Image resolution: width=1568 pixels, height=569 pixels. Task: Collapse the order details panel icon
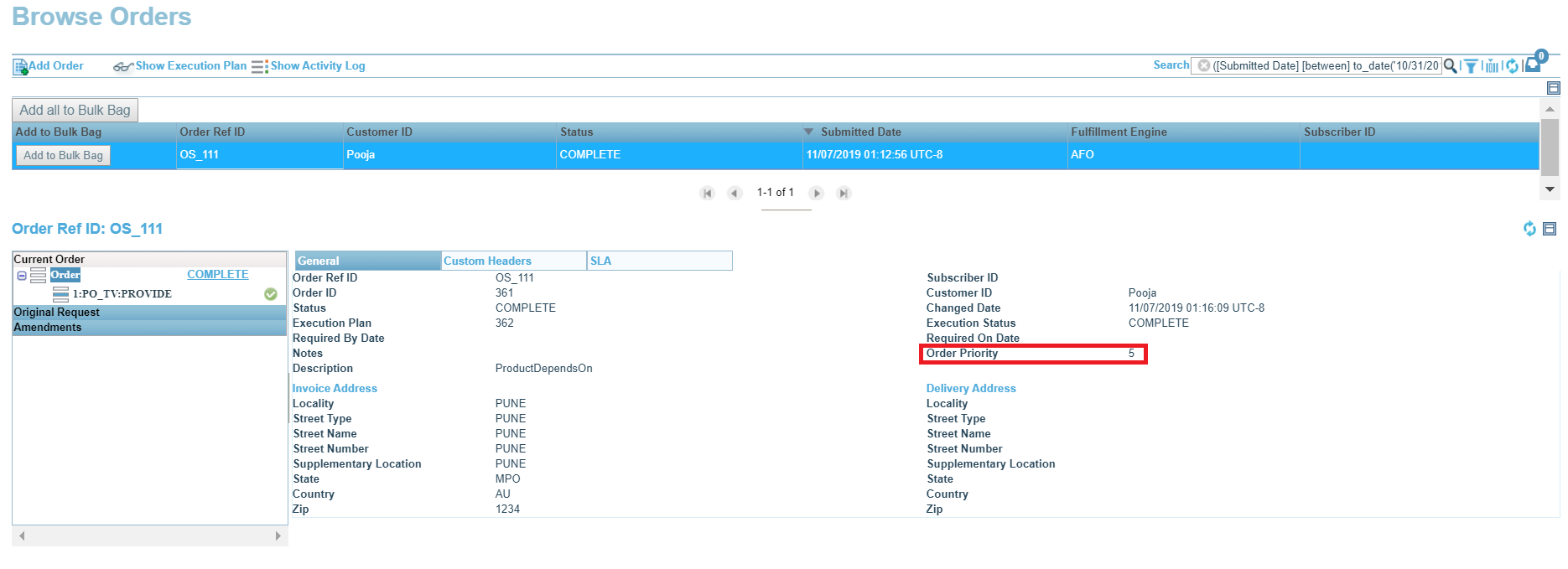pyautogui.click(x=1550, y=229)
